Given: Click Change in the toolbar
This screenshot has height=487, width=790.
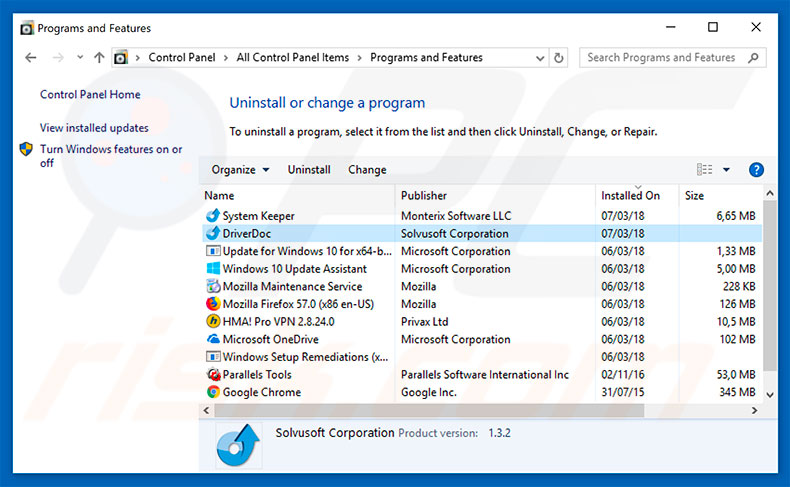Looking at the screenshot, I should [x=367, y=170].
